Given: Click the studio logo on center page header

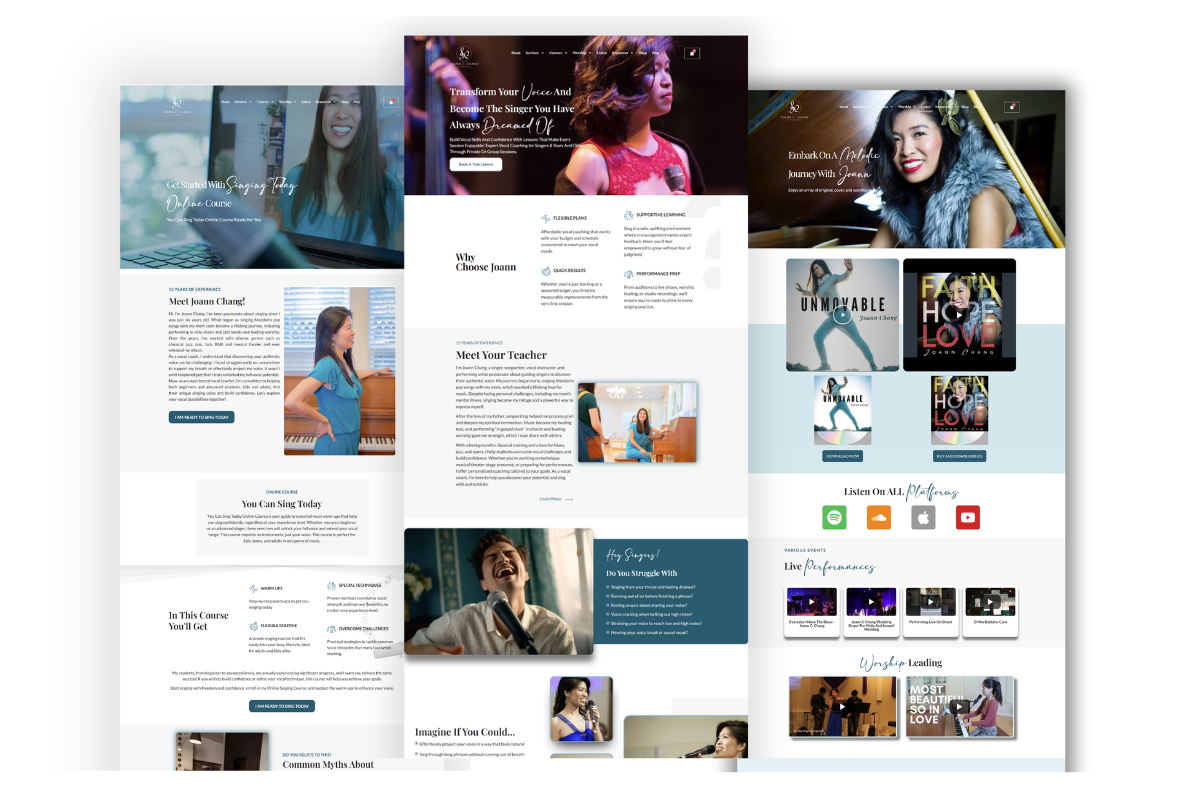Looking at the screenshot, I should (463, 54).
